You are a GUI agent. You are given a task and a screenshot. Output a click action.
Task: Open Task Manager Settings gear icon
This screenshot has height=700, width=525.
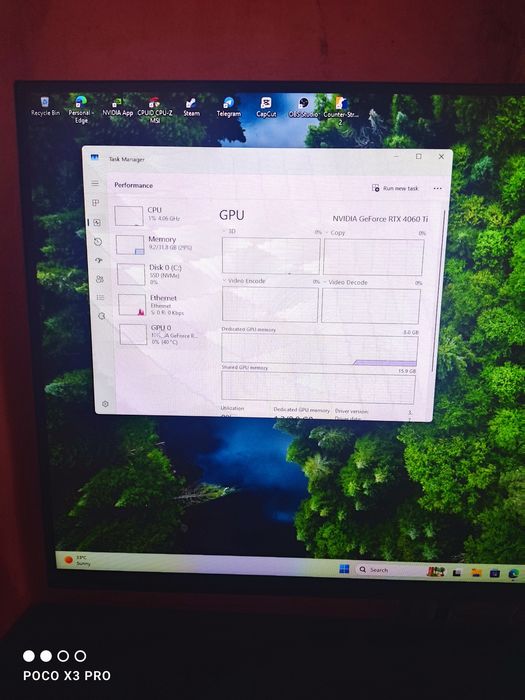point(105,404)
